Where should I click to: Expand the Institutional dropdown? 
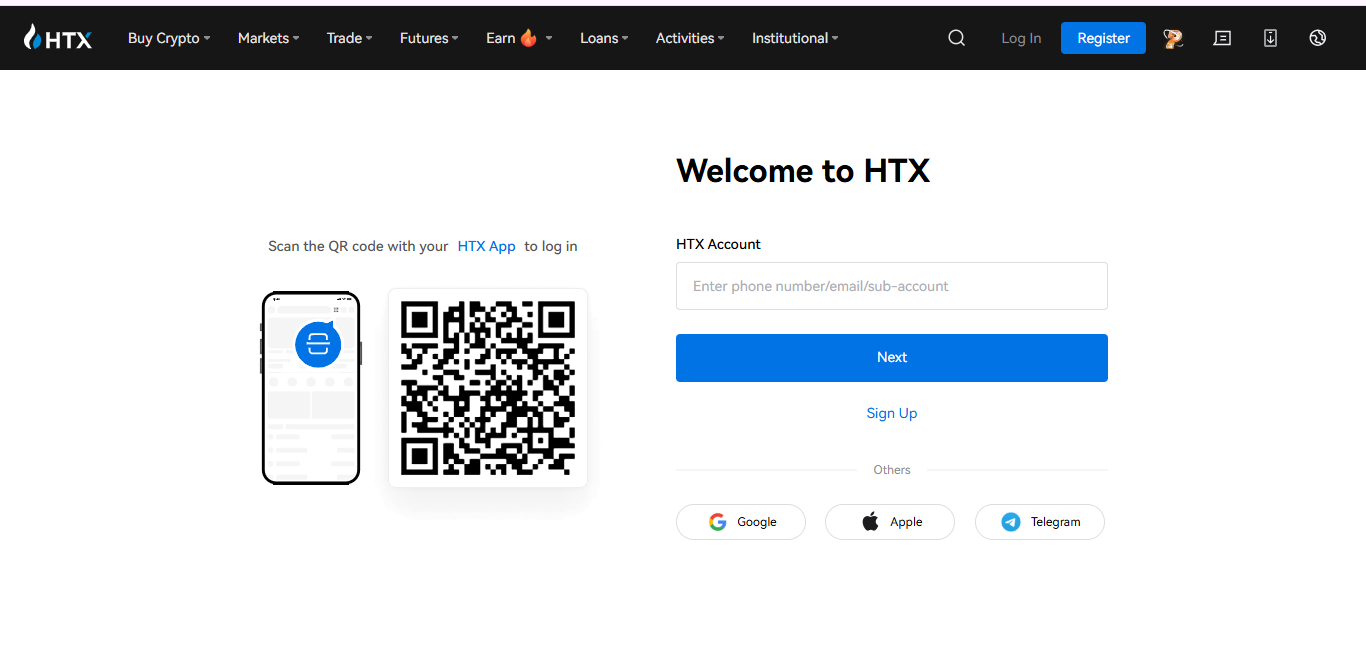pos(794,38)
